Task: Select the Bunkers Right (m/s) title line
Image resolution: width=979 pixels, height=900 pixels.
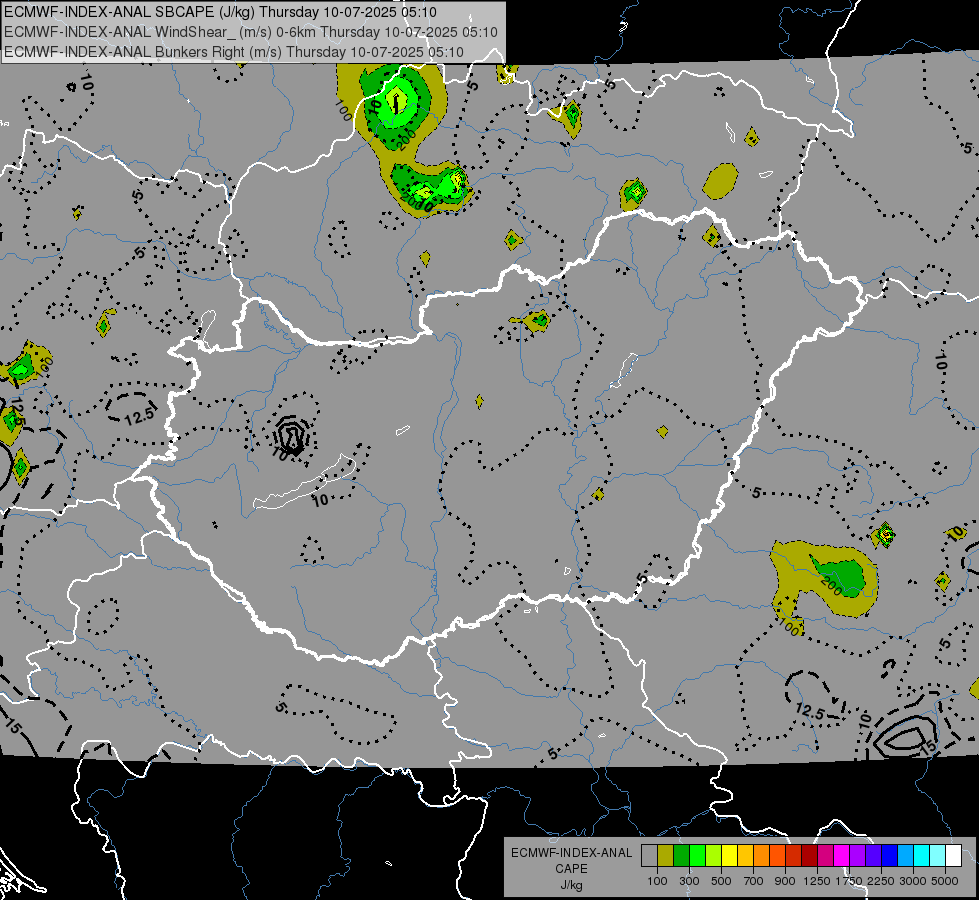Action: coord(234,52)
